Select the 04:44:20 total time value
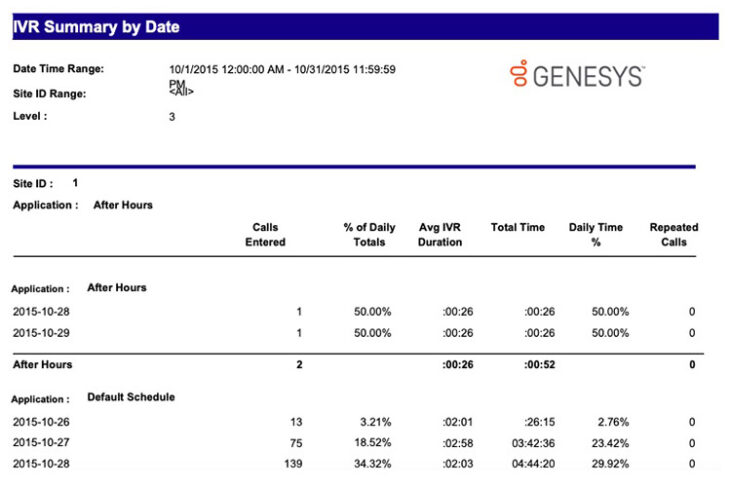This screenshot has width=730, height=487. click(534, 465)
